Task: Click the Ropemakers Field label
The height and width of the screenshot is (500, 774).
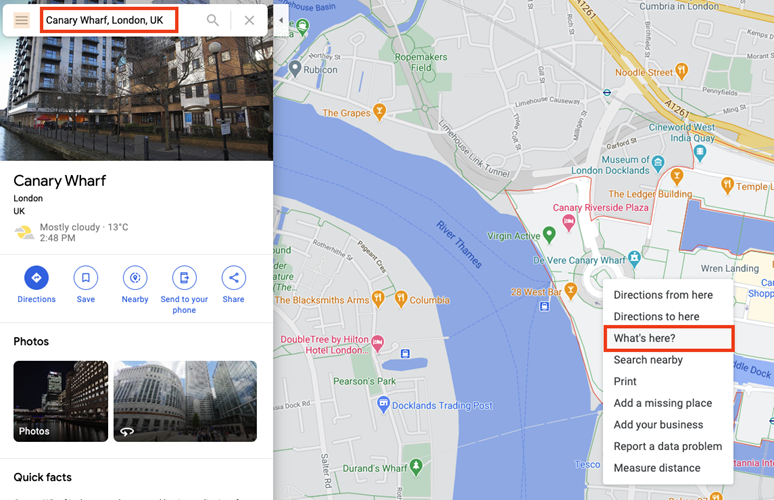Action: tap(421, 62)
